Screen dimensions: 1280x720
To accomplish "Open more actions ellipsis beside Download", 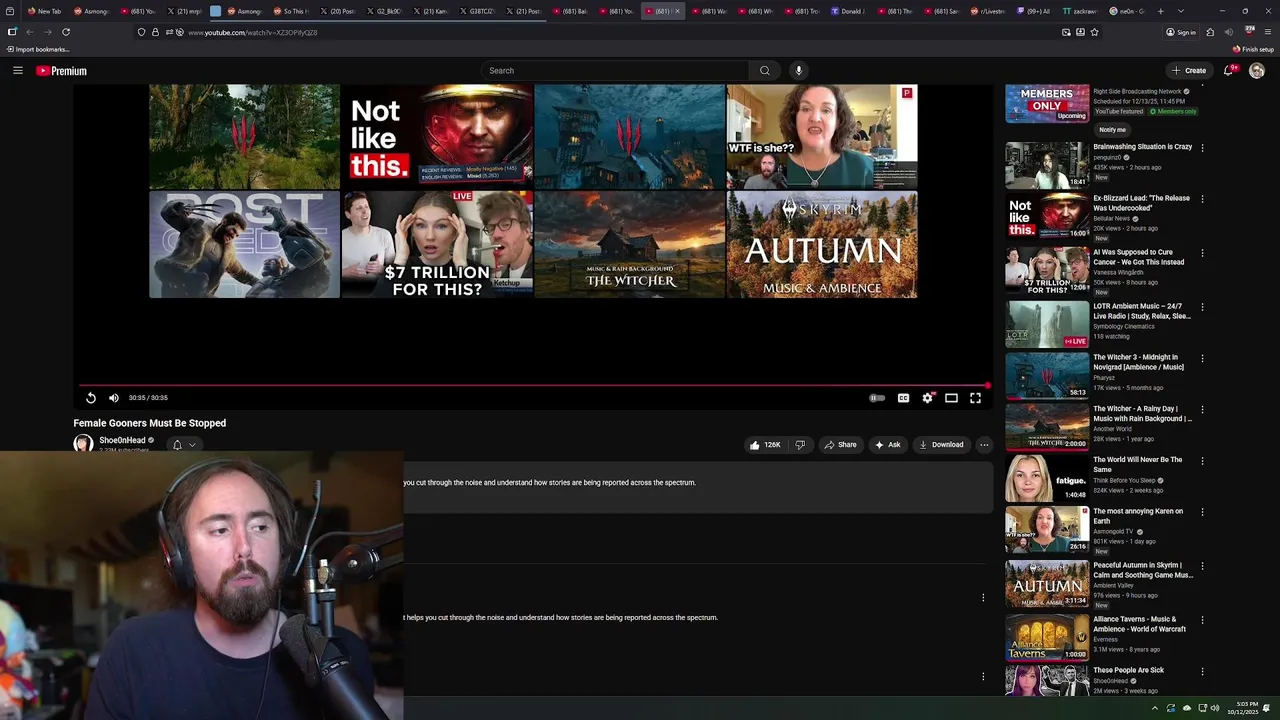I will (984, 445).
